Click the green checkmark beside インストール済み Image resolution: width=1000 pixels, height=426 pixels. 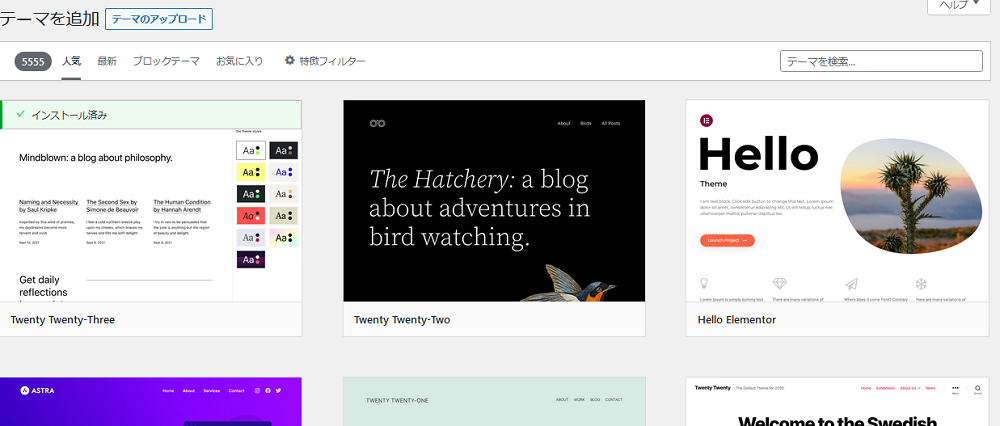click(20, 115)
